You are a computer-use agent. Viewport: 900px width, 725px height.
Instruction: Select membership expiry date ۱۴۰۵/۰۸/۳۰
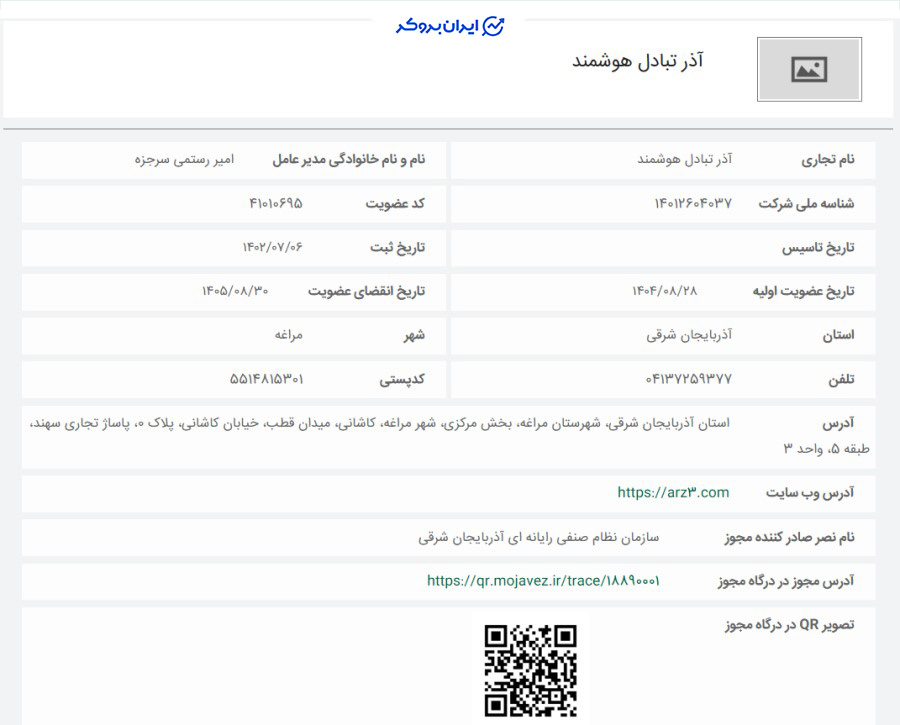(235, 291)
